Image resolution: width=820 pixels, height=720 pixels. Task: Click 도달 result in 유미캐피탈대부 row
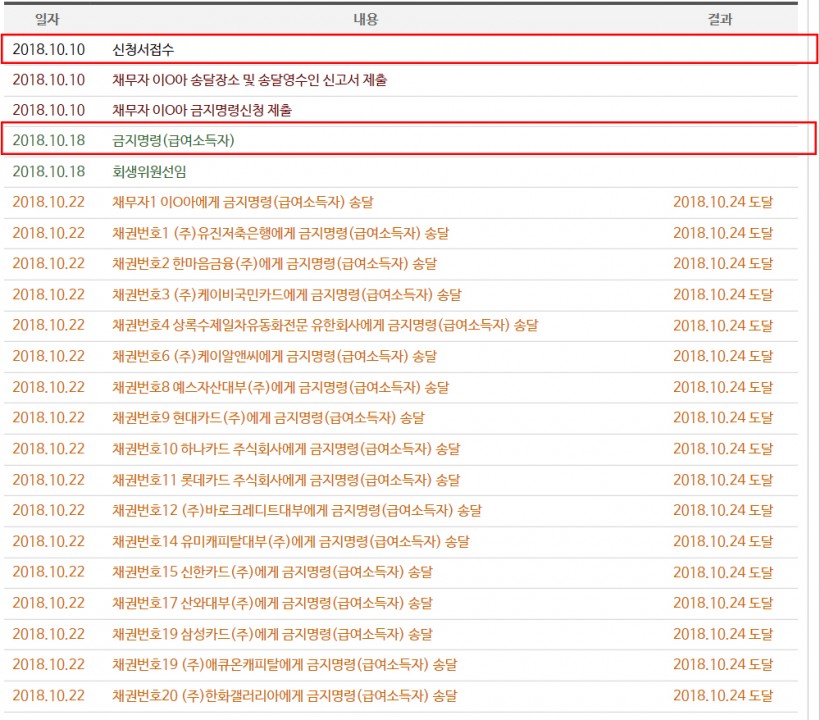click(723, 541)
